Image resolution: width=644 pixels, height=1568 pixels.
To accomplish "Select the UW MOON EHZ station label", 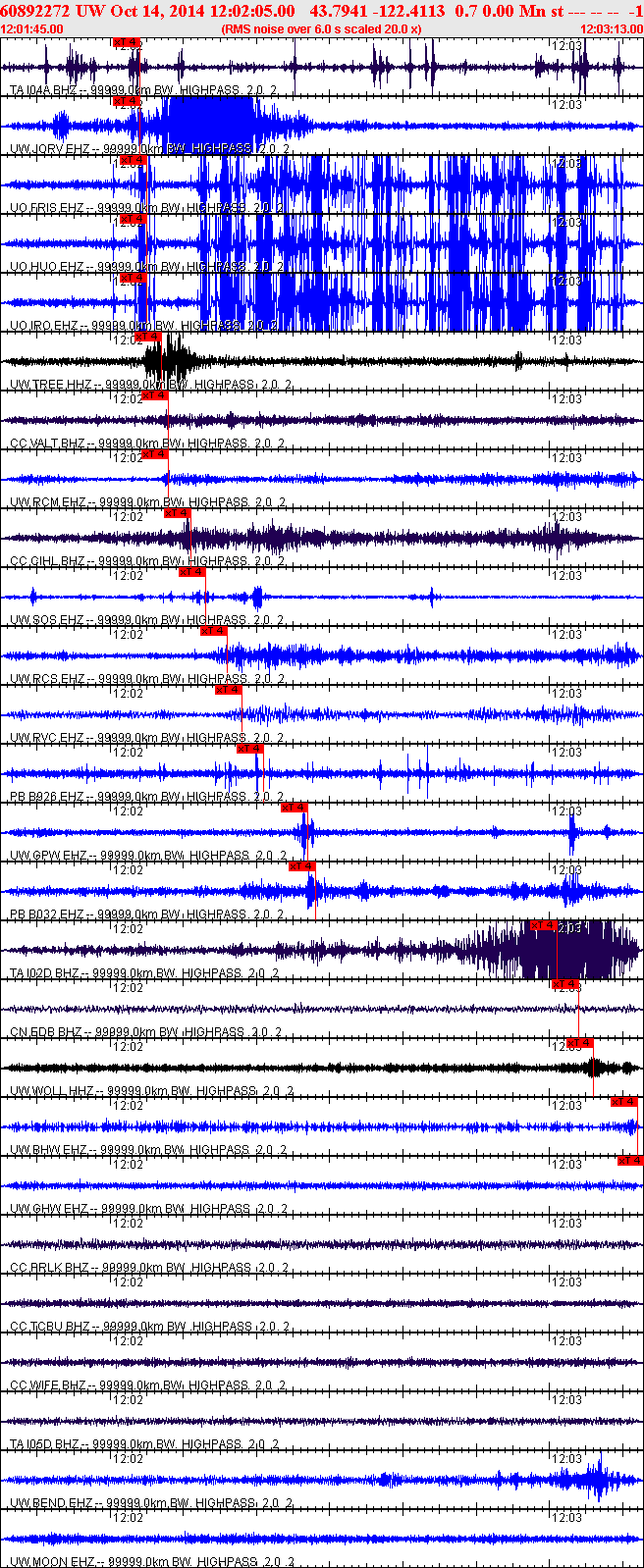I will tap(151, 1562).
